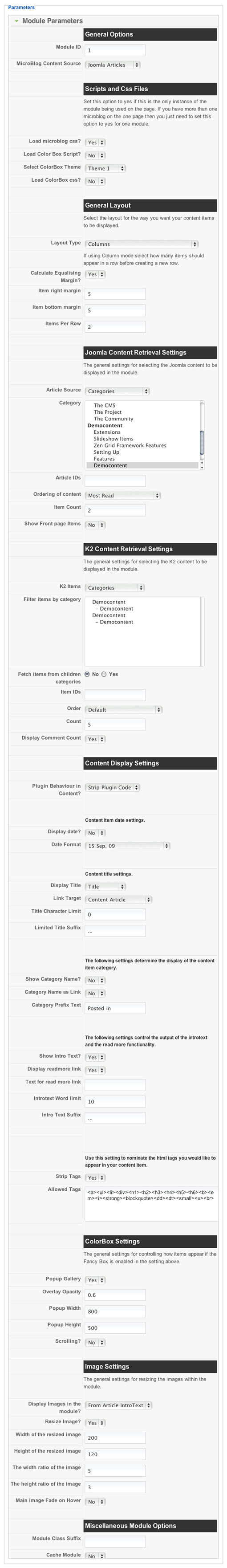Image resolution: width=227 pixels, height=1568 pixels.
Task: Select Extensions in the Category list
Action: 107,432
